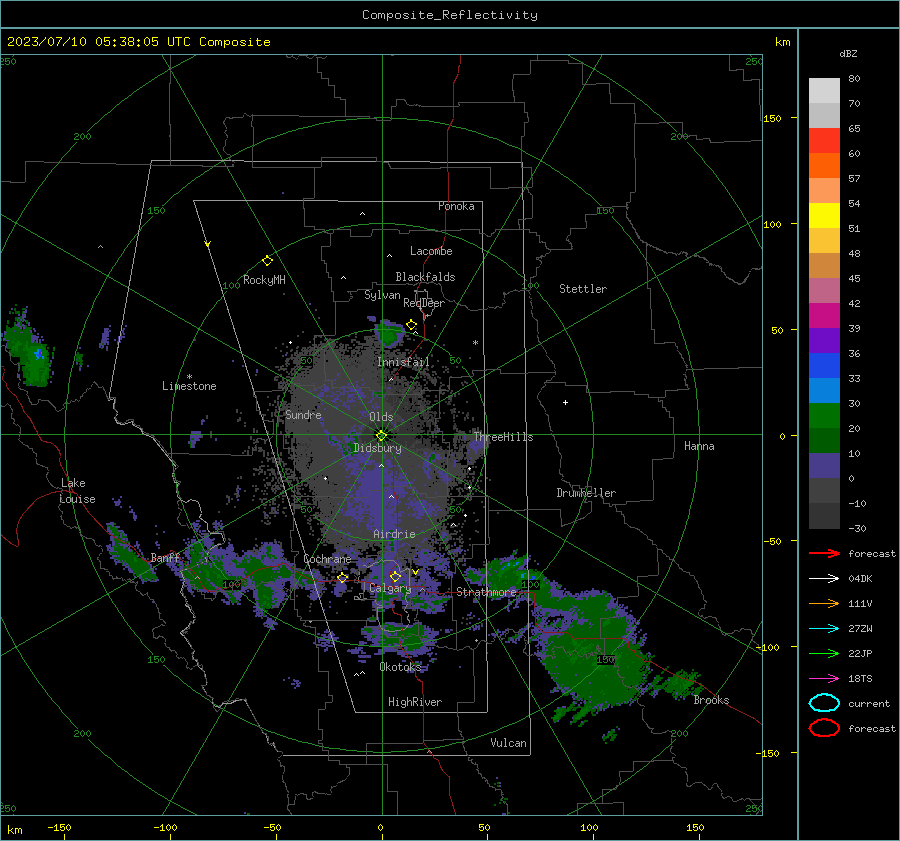This screenshot has height=841, width=900.
Task: Click the RedDeer city label
Action: (424, 303)
